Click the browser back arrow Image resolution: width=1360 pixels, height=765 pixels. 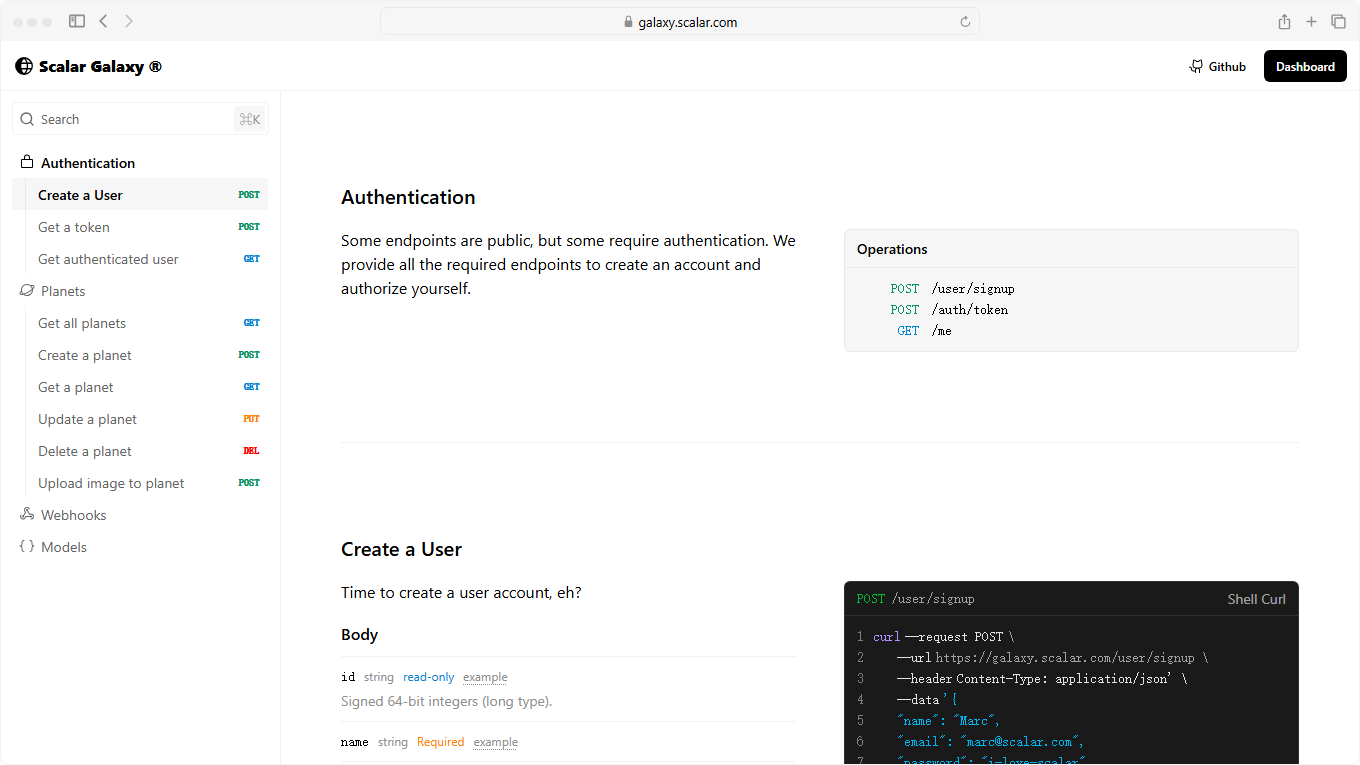tap(103, 21)
